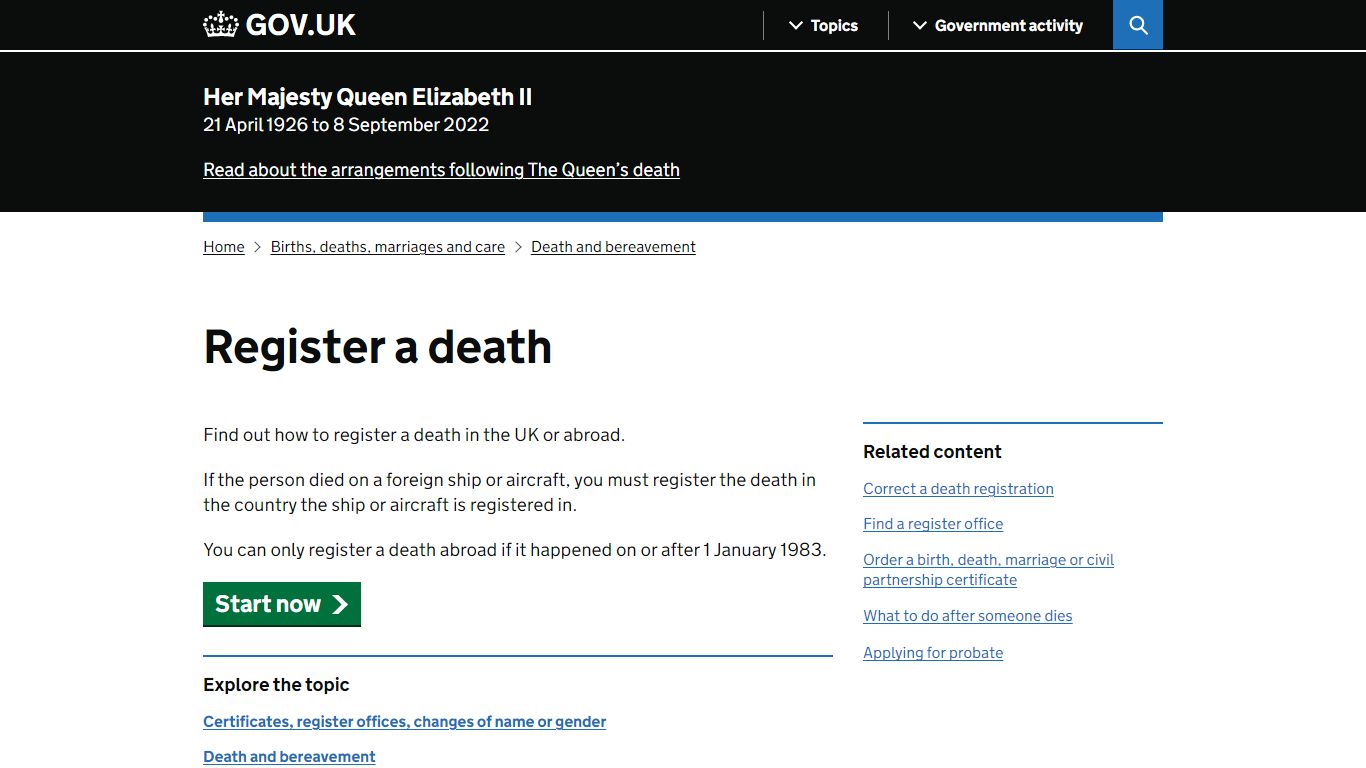
Task: Read about arrangements following The Queen's death
Action: click(441, 170)
